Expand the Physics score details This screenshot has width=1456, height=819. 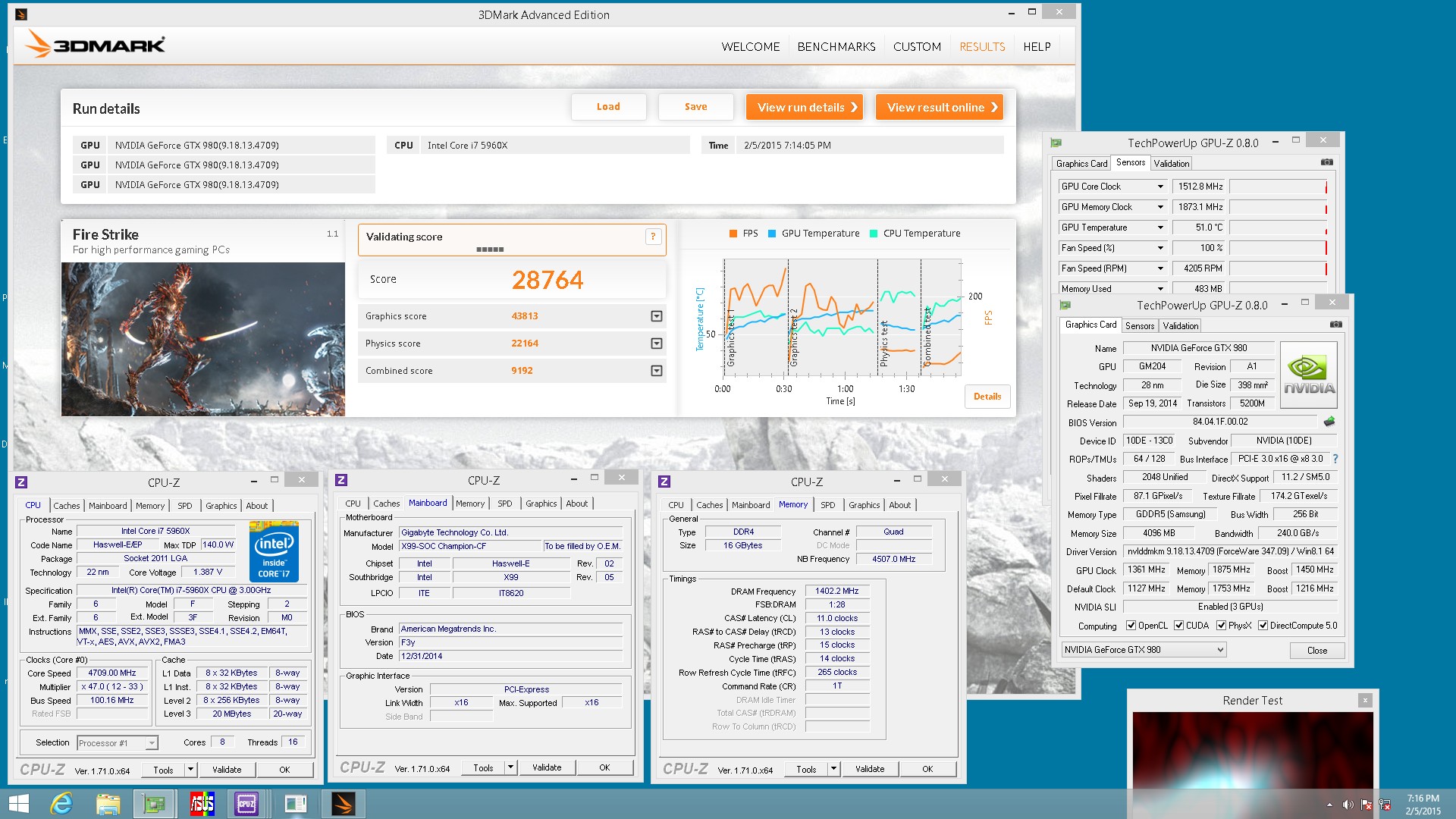click(657, 344)
